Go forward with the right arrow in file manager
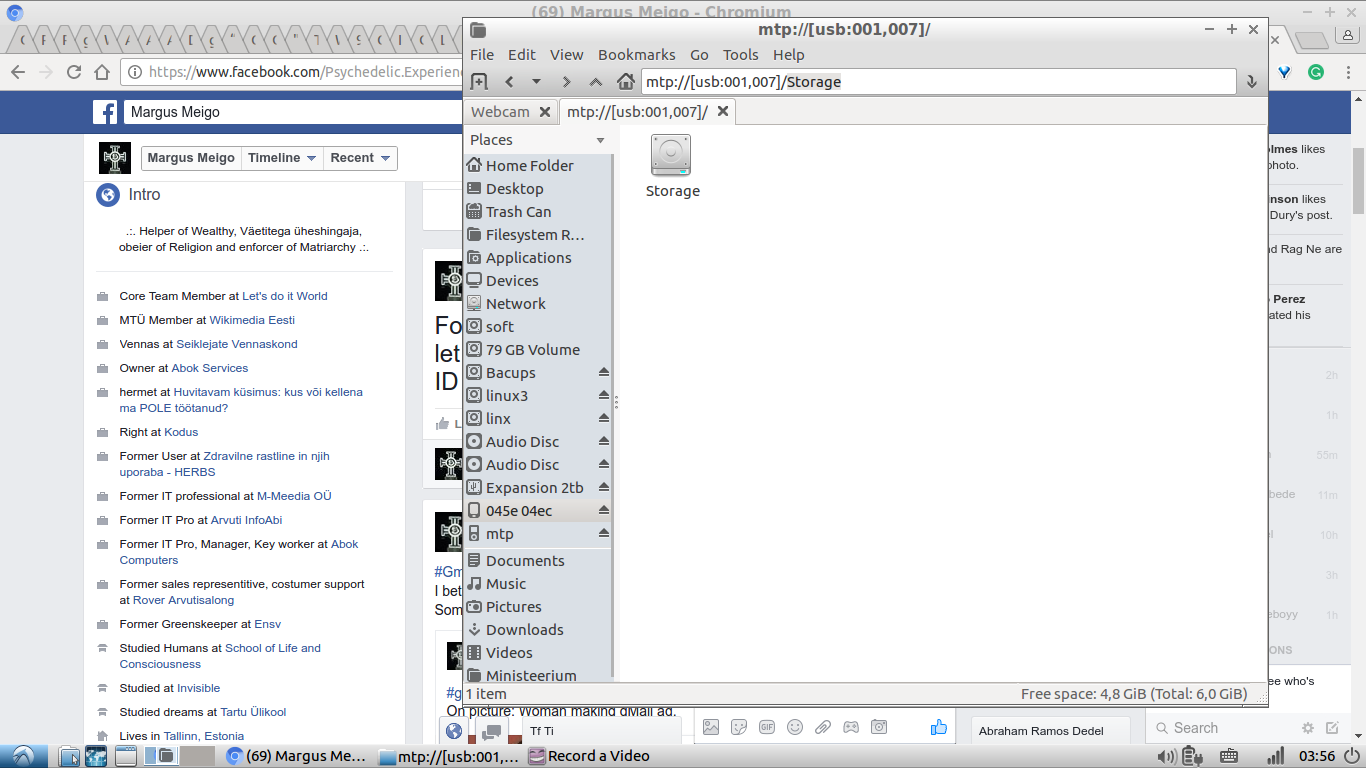1366x768 pixels. [566, 82]
